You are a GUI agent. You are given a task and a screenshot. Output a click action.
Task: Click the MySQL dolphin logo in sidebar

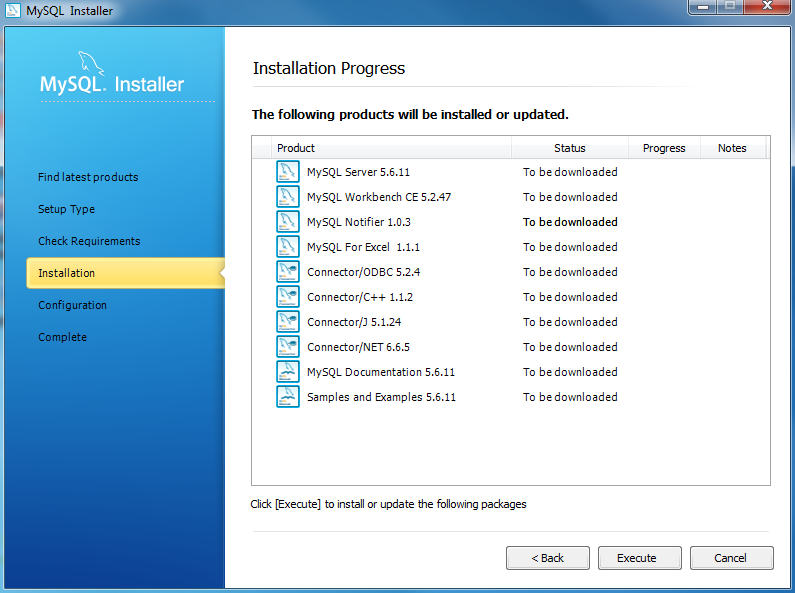click(91, 63)
